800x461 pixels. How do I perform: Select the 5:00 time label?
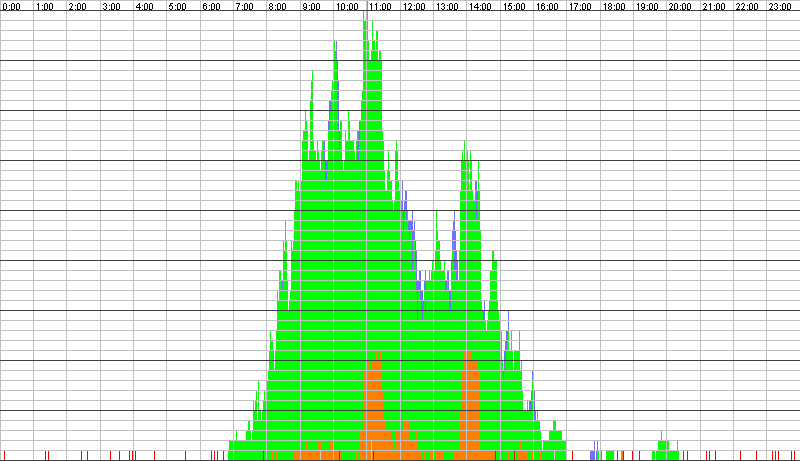[178, 7]
